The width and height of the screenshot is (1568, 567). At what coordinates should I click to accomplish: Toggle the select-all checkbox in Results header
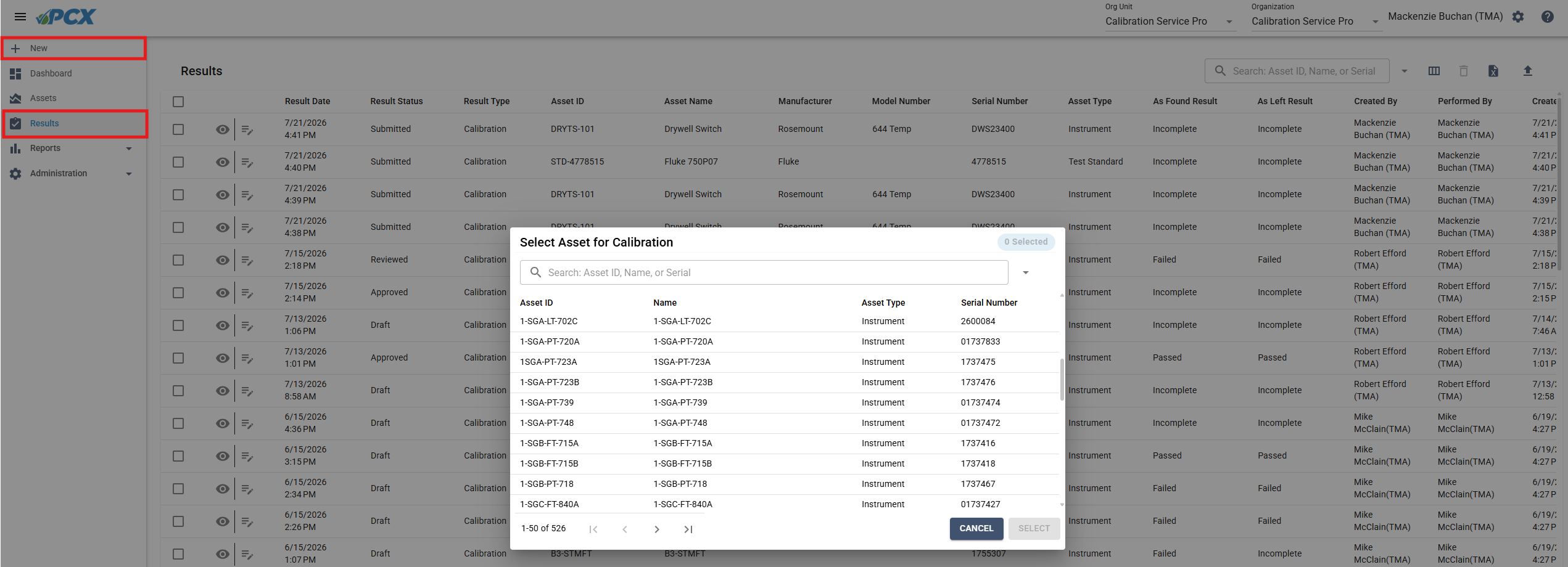point(178,102)
